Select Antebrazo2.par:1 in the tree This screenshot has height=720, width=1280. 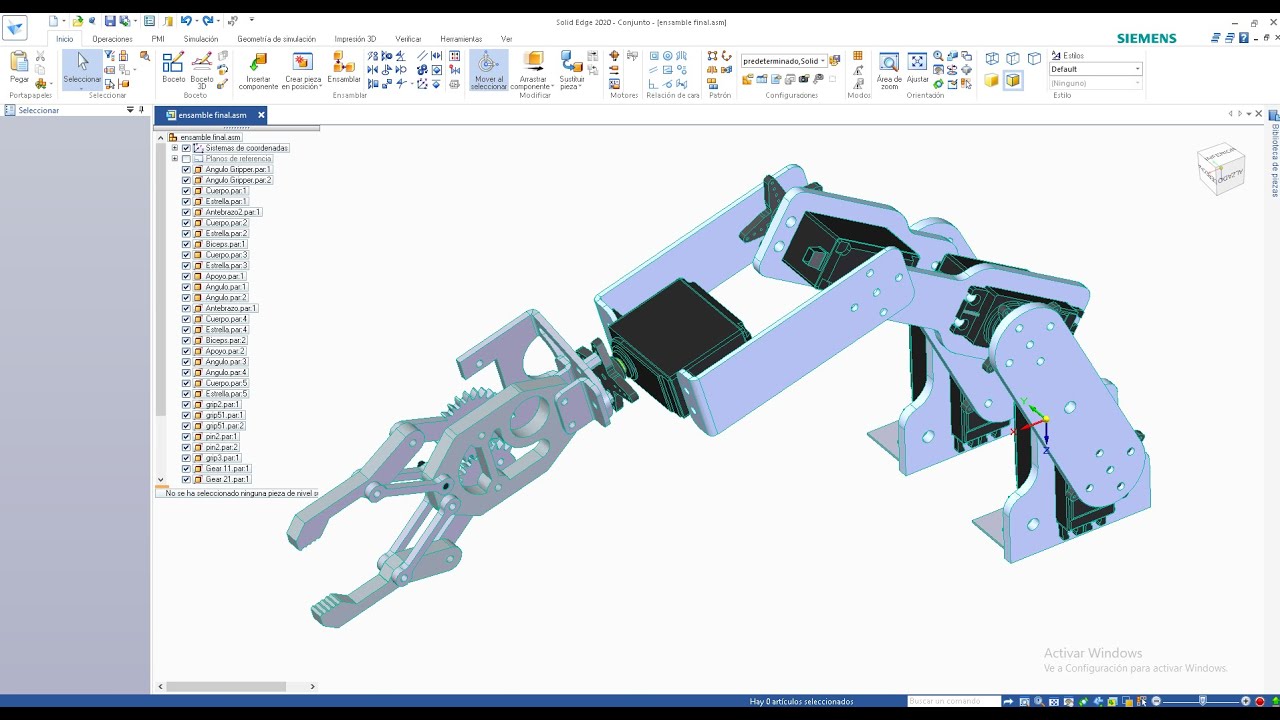[x=233, y=213]
